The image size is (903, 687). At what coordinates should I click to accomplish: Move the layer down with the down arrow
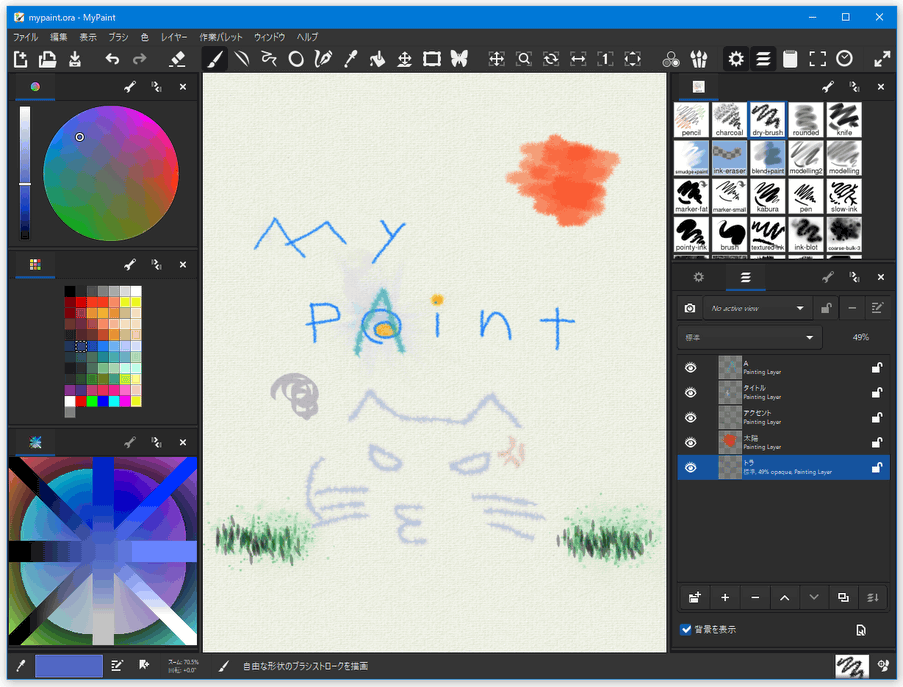tap(814, 598)
